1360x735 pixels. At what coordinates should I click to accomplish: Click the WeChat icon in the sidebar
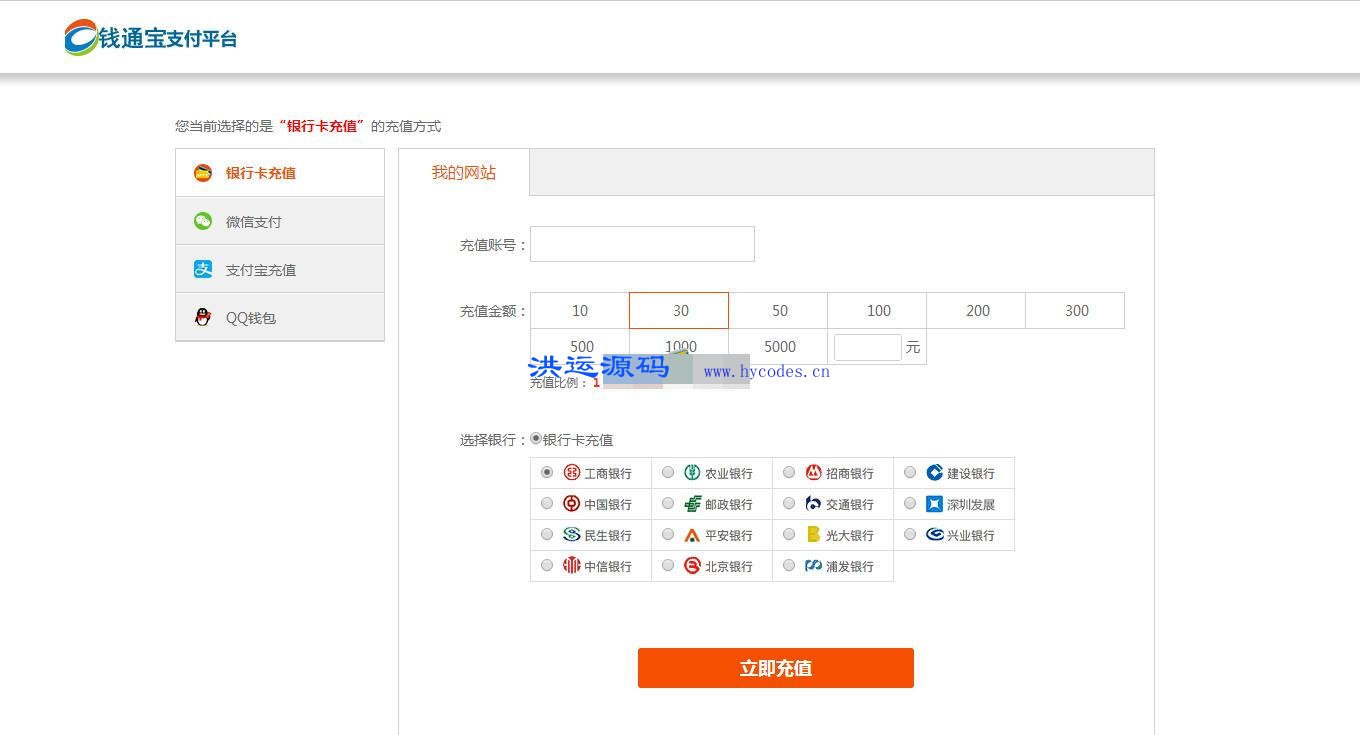(x=203, y=221)
